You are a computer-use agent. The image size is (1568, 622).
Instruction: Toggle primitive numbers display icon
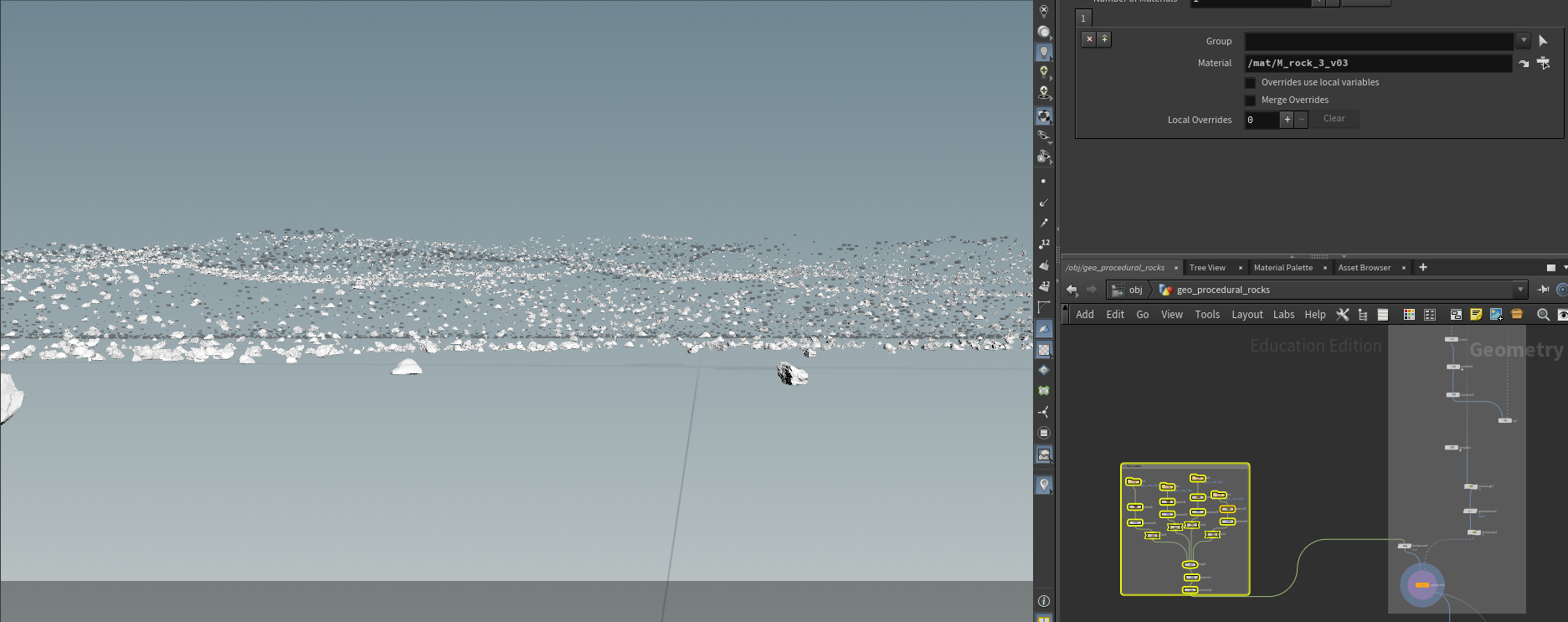coord(1044,286)
